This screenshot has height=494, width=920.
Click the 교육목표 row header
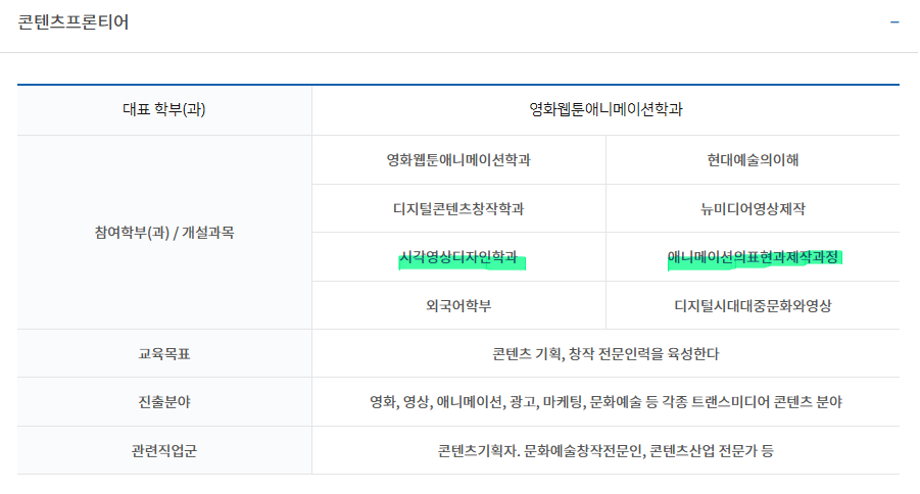point(164,354)
